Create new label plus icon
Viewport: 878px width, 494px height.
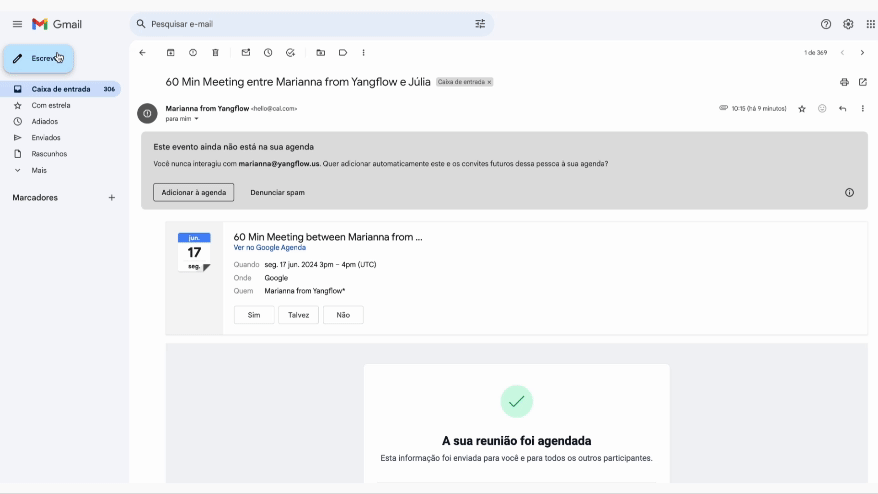(111, 198)
